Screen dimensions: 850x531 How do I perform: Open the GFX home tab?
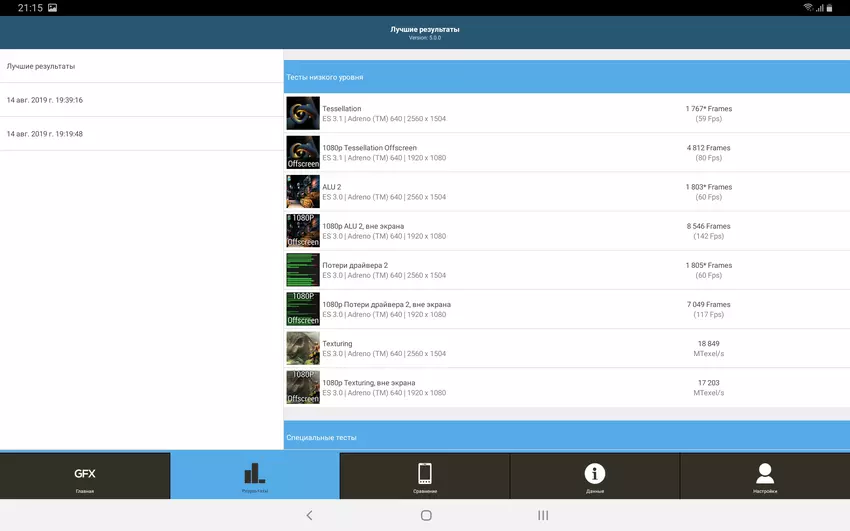pos(85,476)
